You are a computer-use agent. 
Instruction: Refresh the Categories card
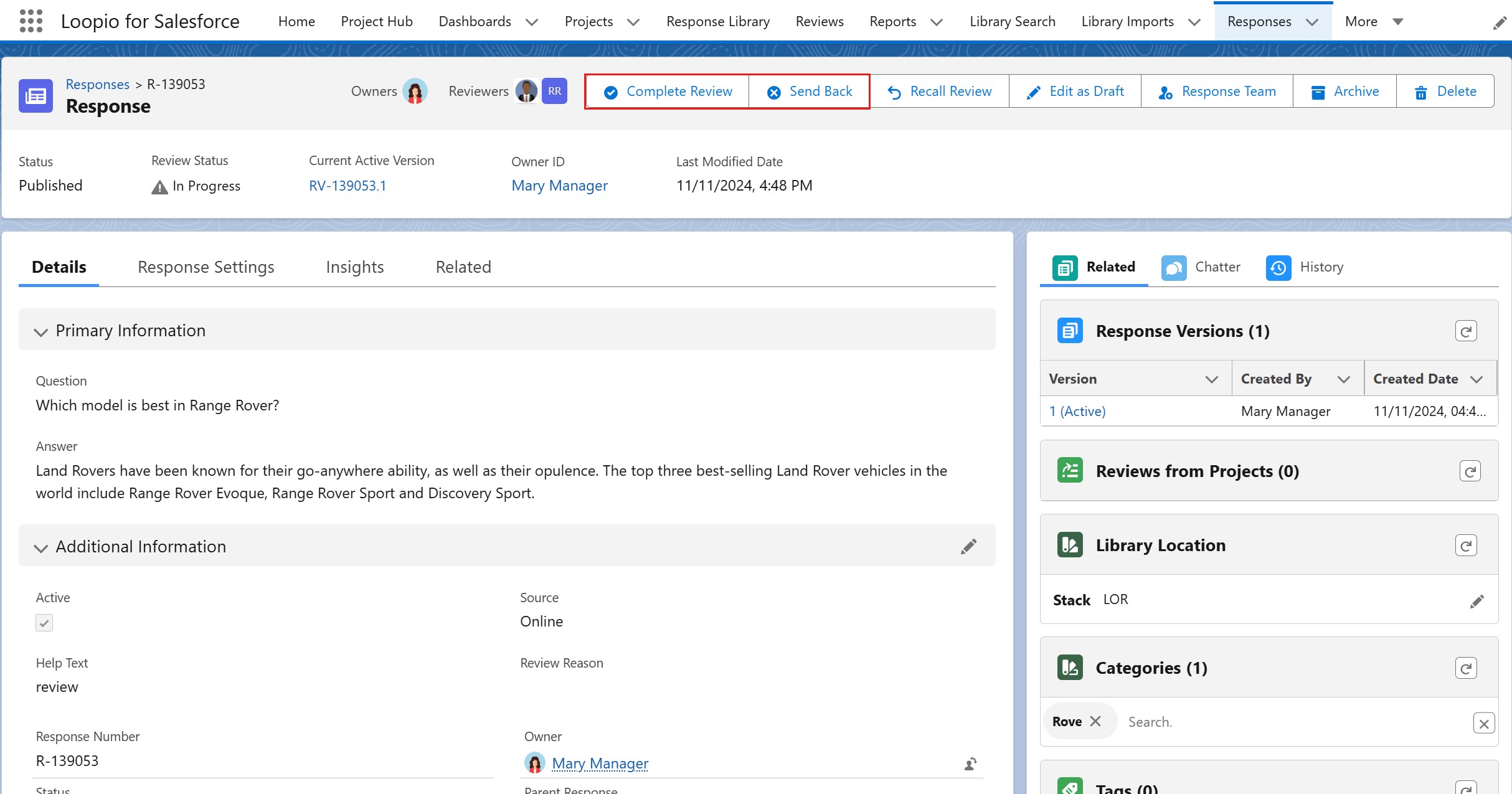(1466, 668)
